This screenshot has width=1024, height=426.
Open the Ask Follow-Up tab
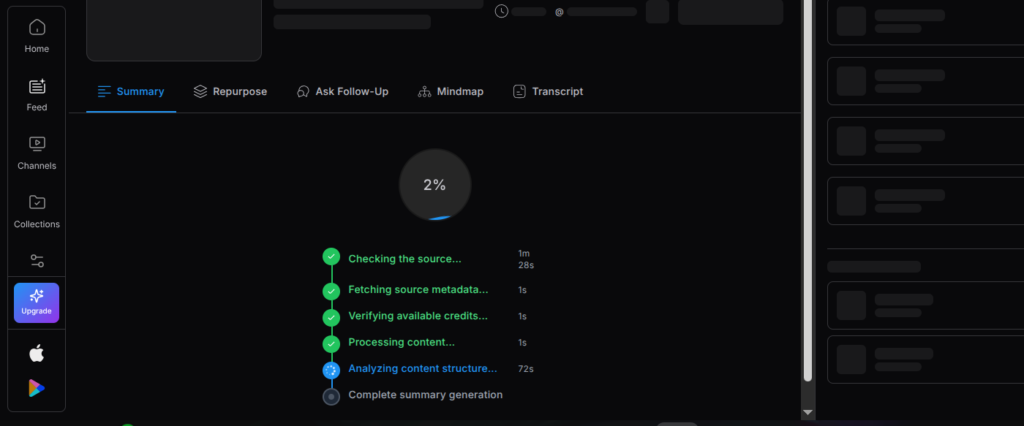tap(342, 92)
